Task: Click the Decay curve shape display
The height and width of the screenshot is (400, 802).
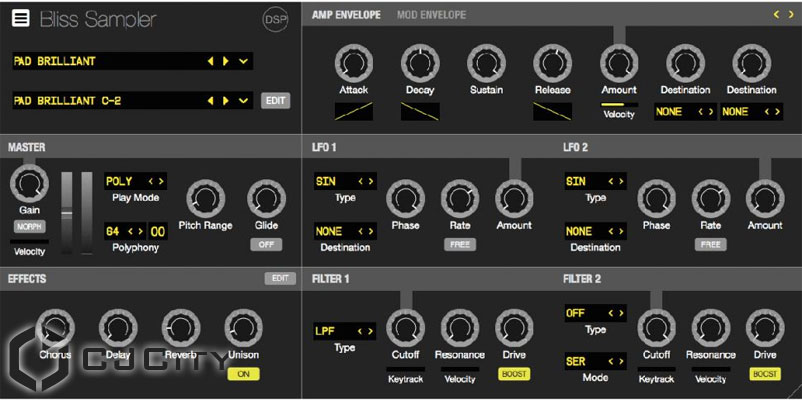Action: tap(420, 111)
